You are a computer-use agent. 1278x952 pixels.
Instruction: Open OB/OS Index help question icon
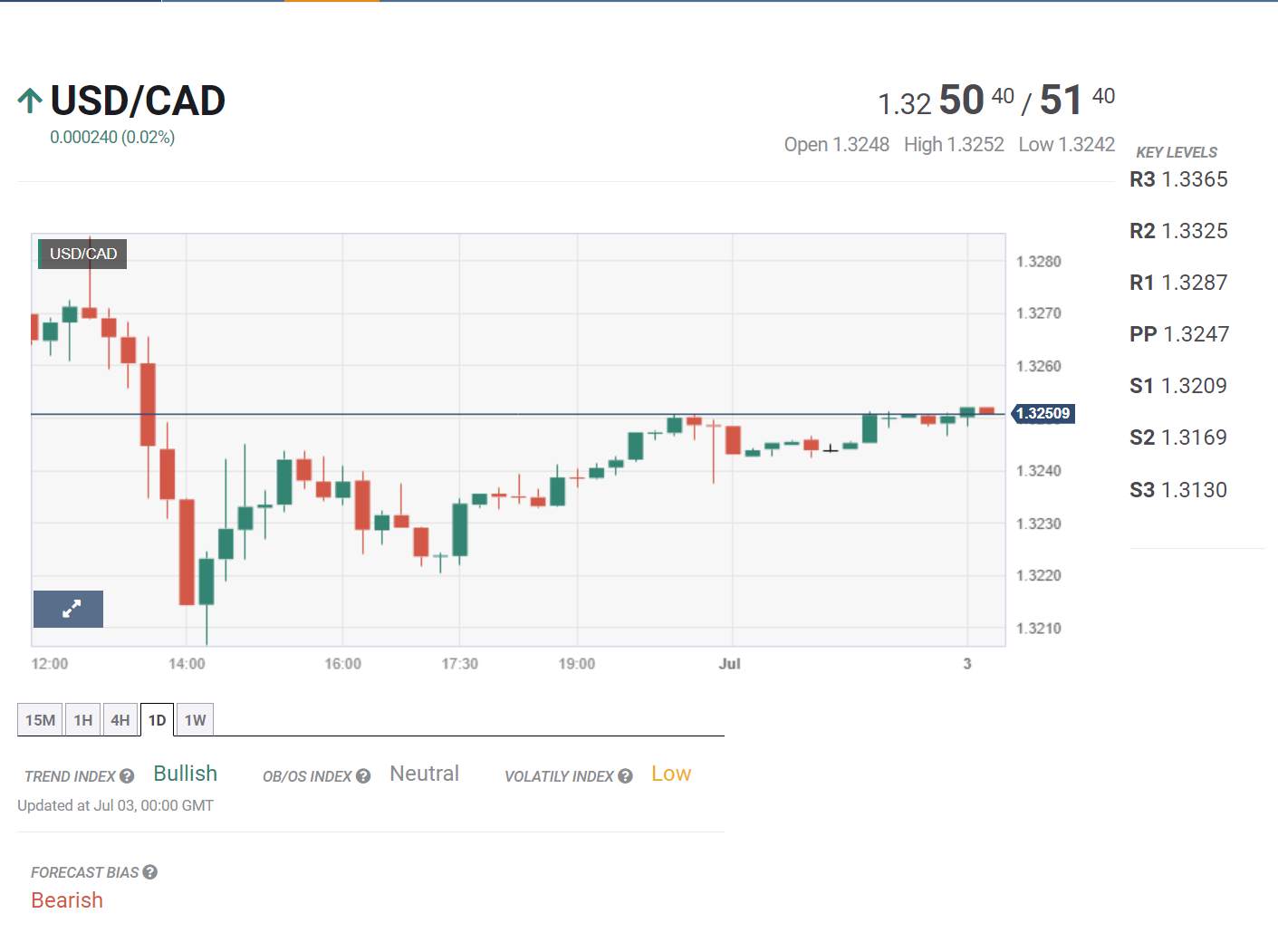click(x=363, y=776)
